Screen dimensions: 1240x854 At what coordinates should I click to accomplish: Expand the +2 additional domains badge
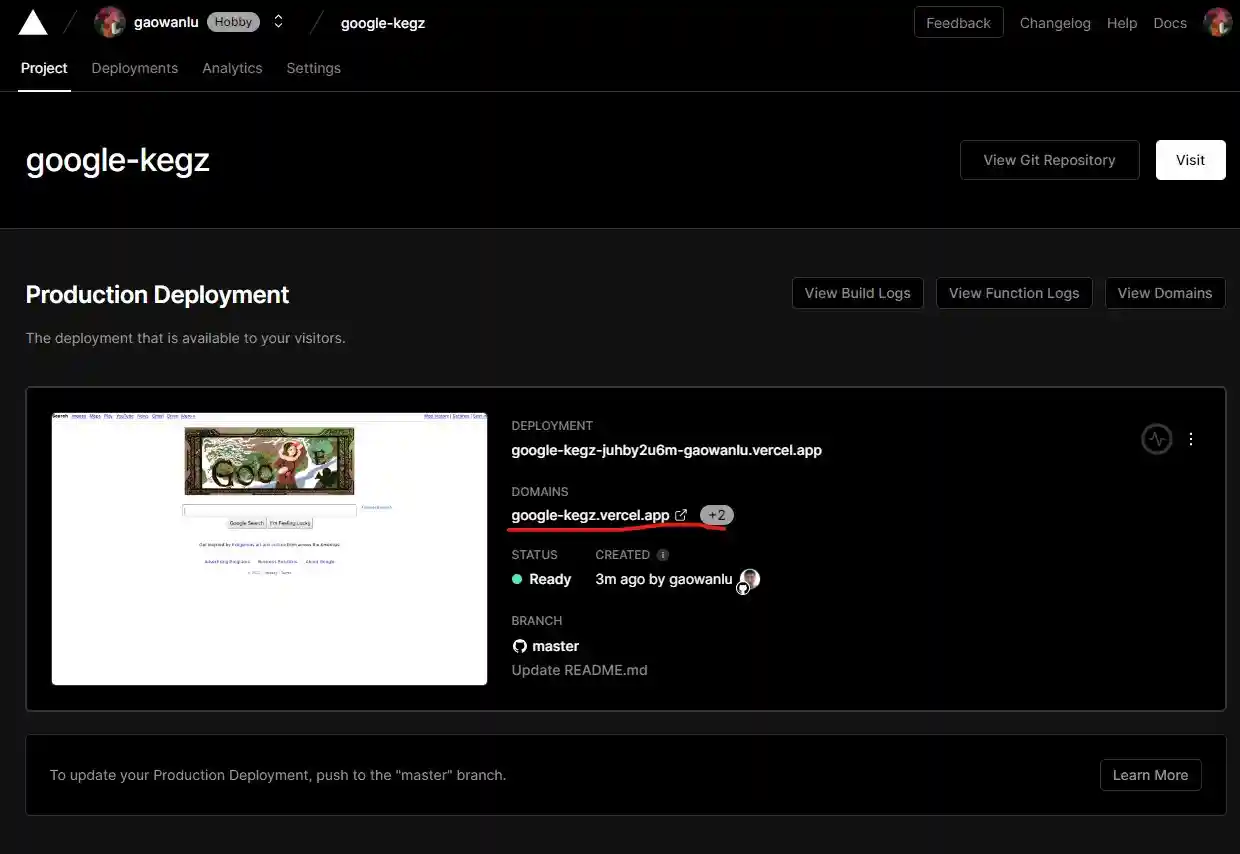716,515
